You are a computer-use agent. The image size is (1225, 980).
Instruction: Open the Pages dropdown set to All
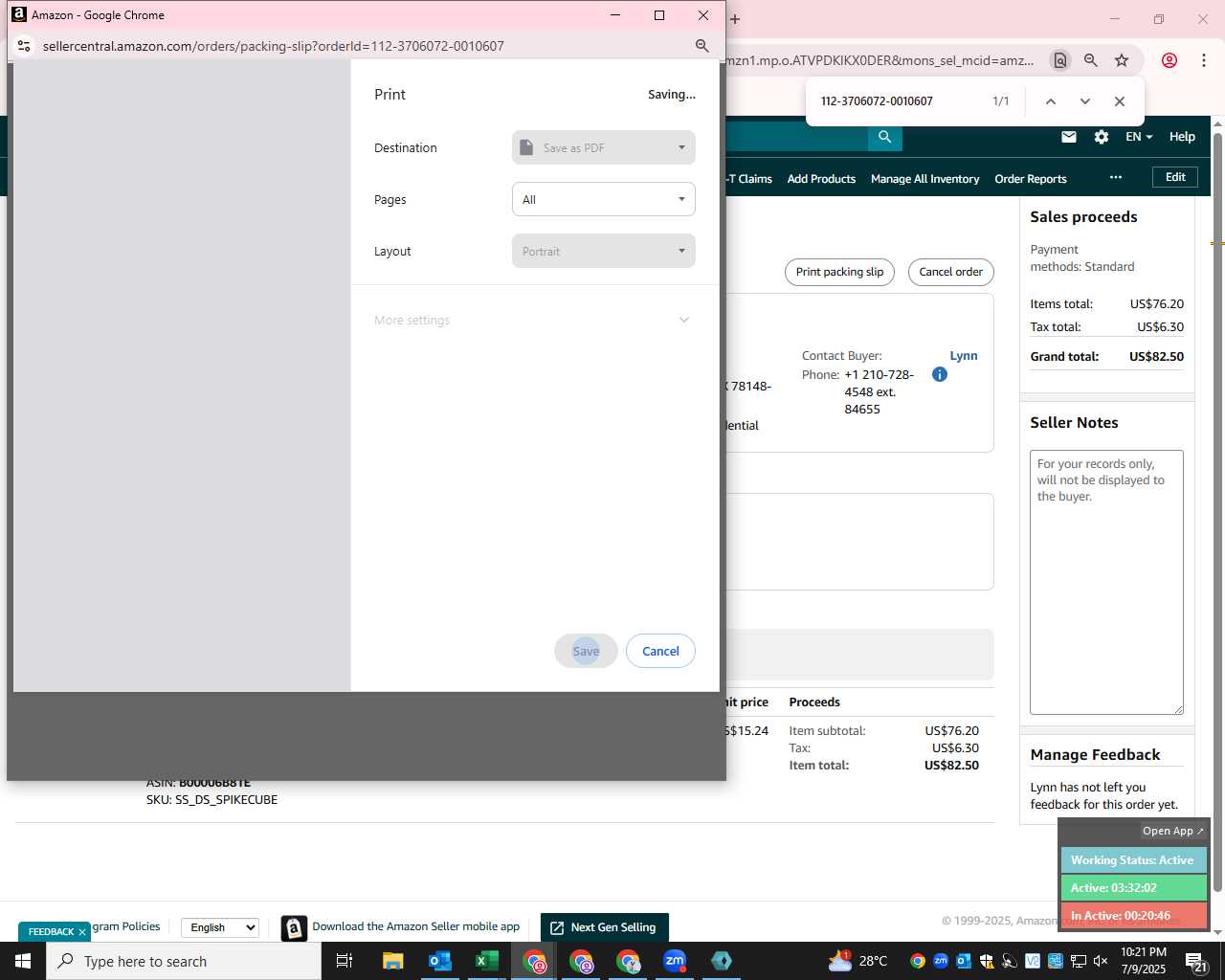click(x=604, y=199)
